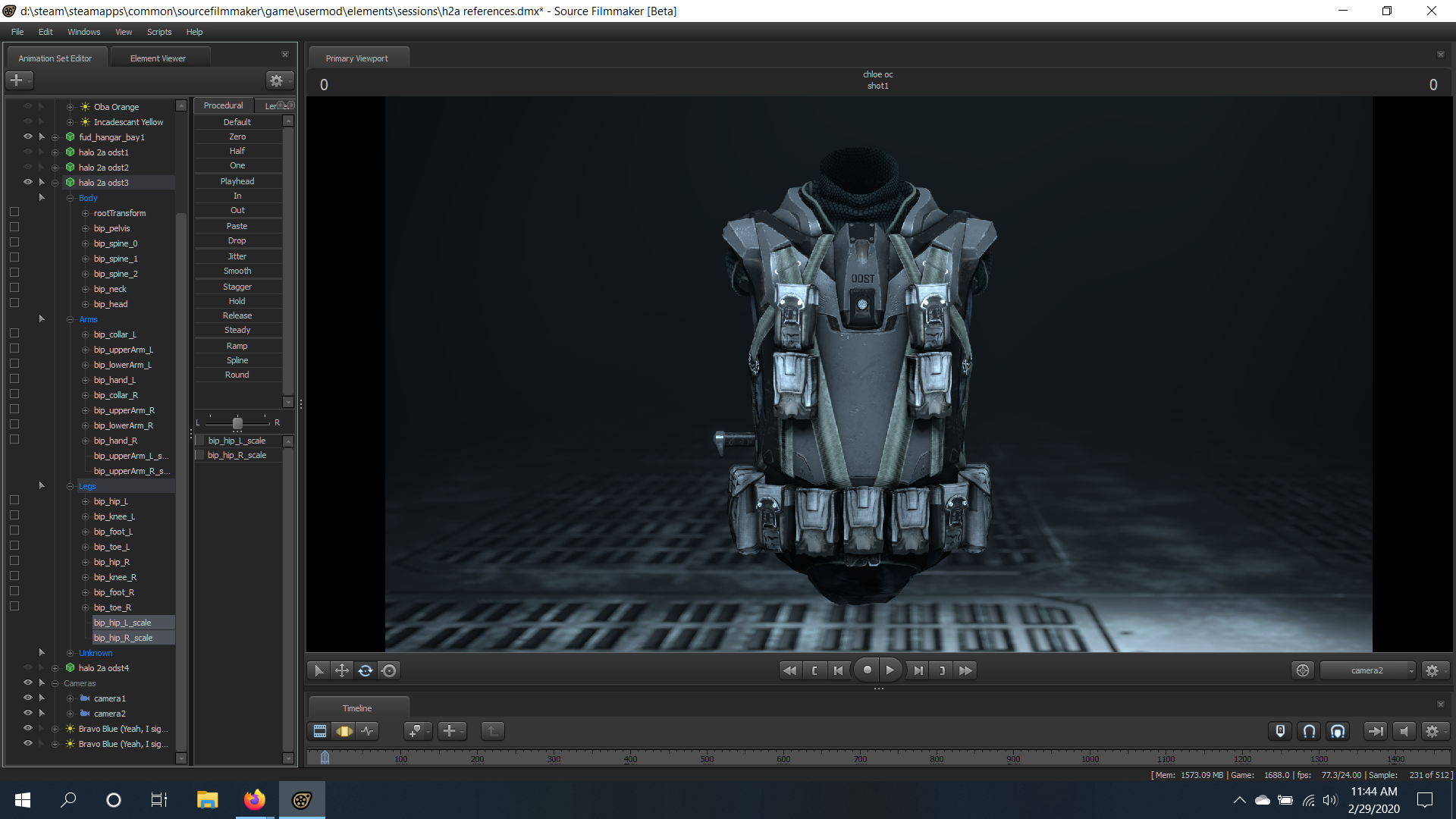Open Animation Set Editor gear settings
The height and width of the screenshot is (819, 1456).
pyautogui.click(x=279, y=80)
